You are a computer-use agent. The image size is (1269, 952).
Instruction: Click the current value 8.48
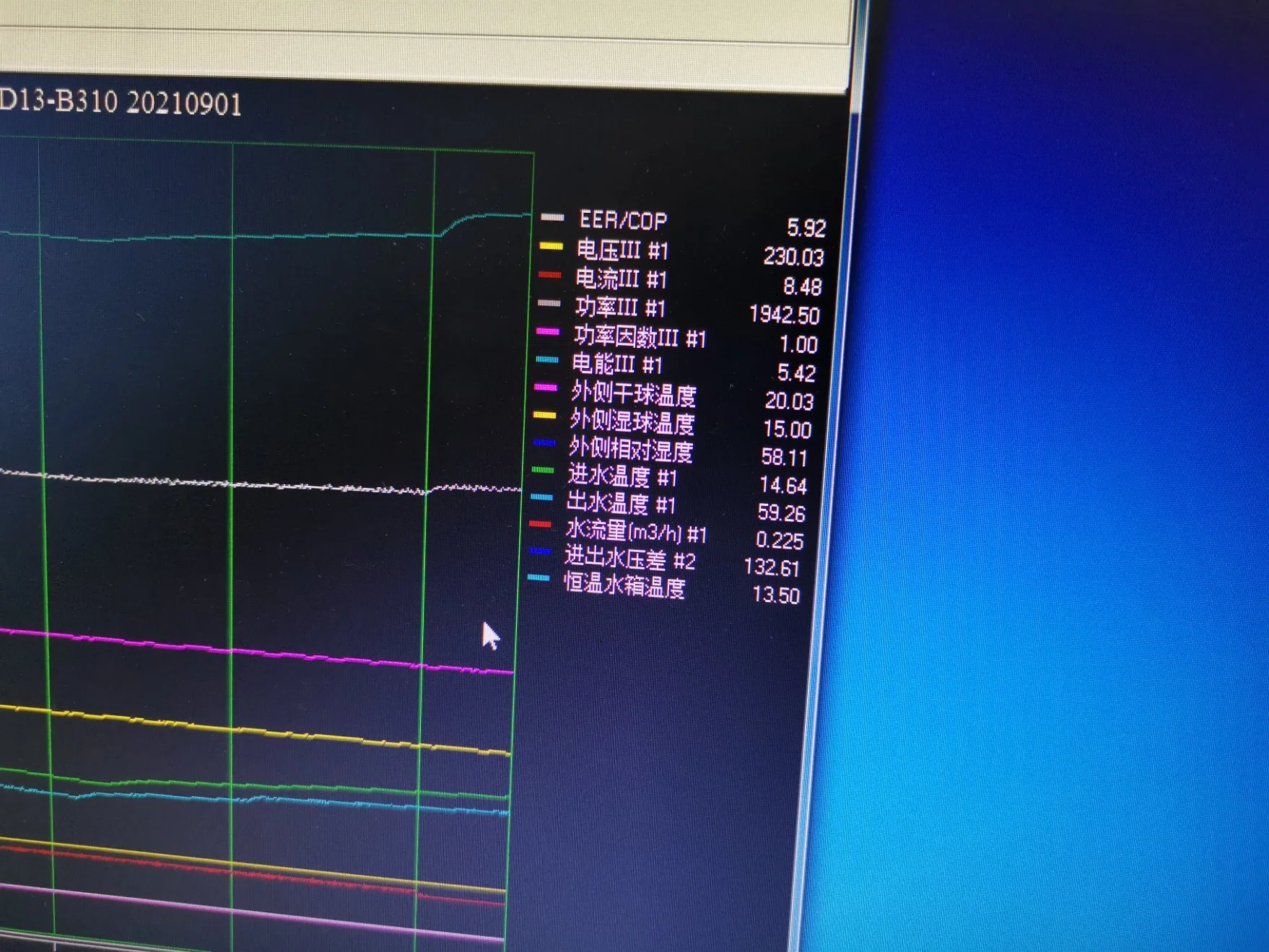coord(802,287)
